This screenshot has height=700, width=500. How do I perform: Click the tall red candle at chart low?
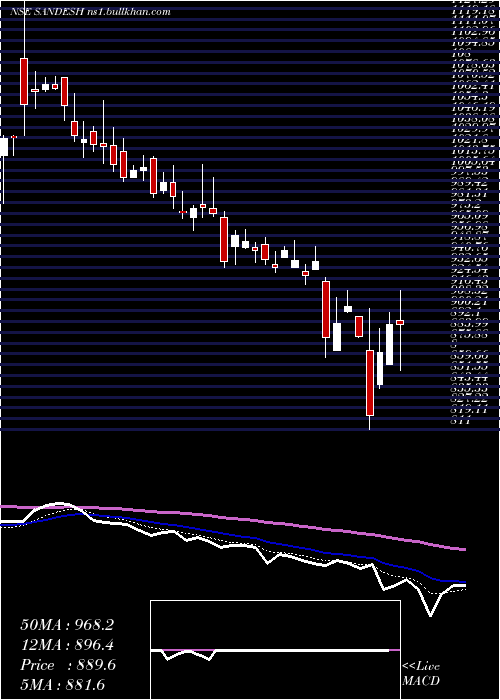click(x=370, y=383)
